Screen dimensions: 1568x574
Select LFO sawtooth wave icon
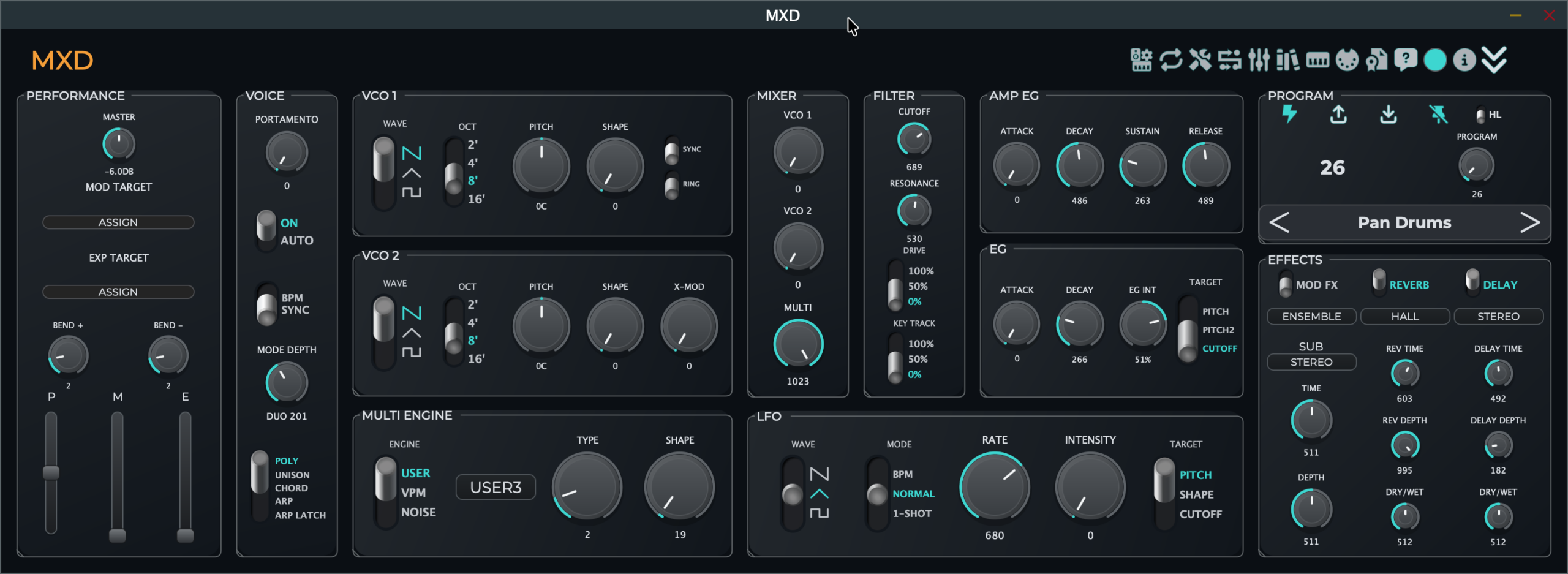819,474
